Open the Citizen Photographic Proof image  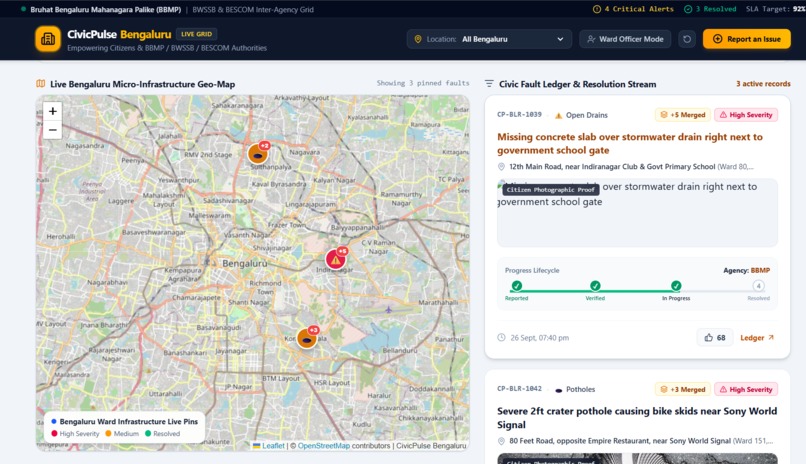pos(637,212)
